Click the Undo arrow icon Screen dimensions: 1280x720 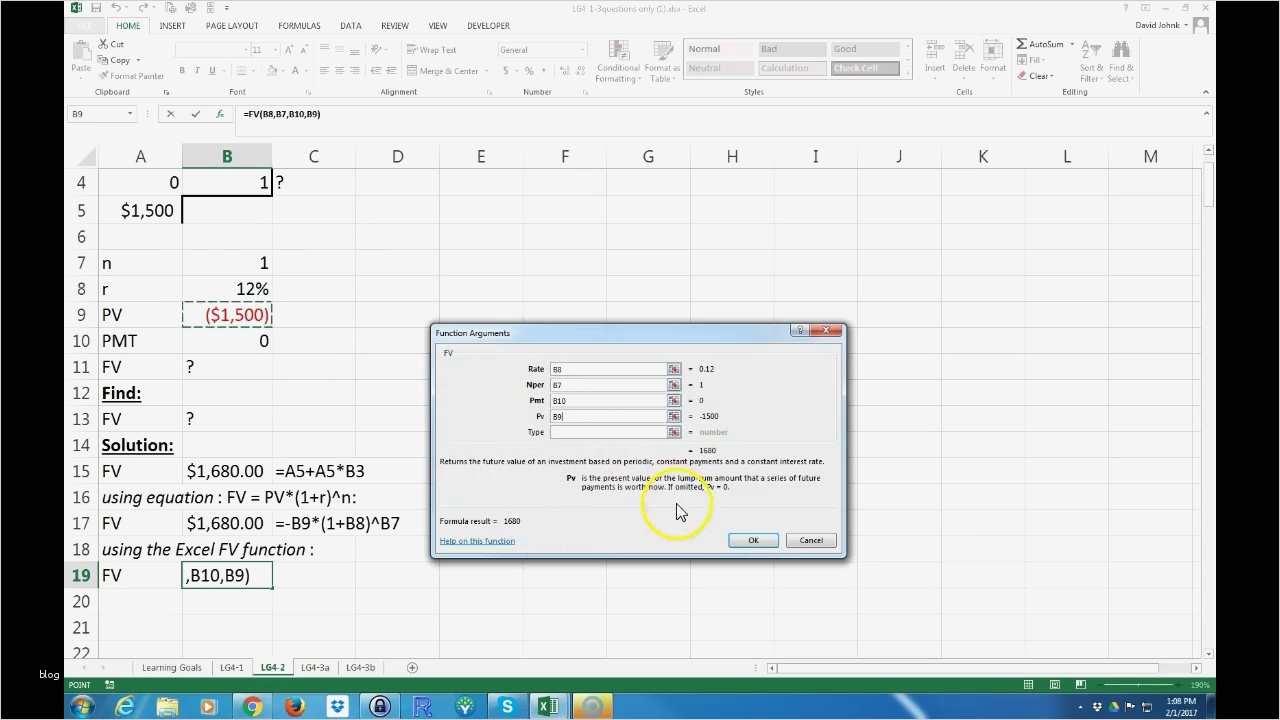[117, 8]
